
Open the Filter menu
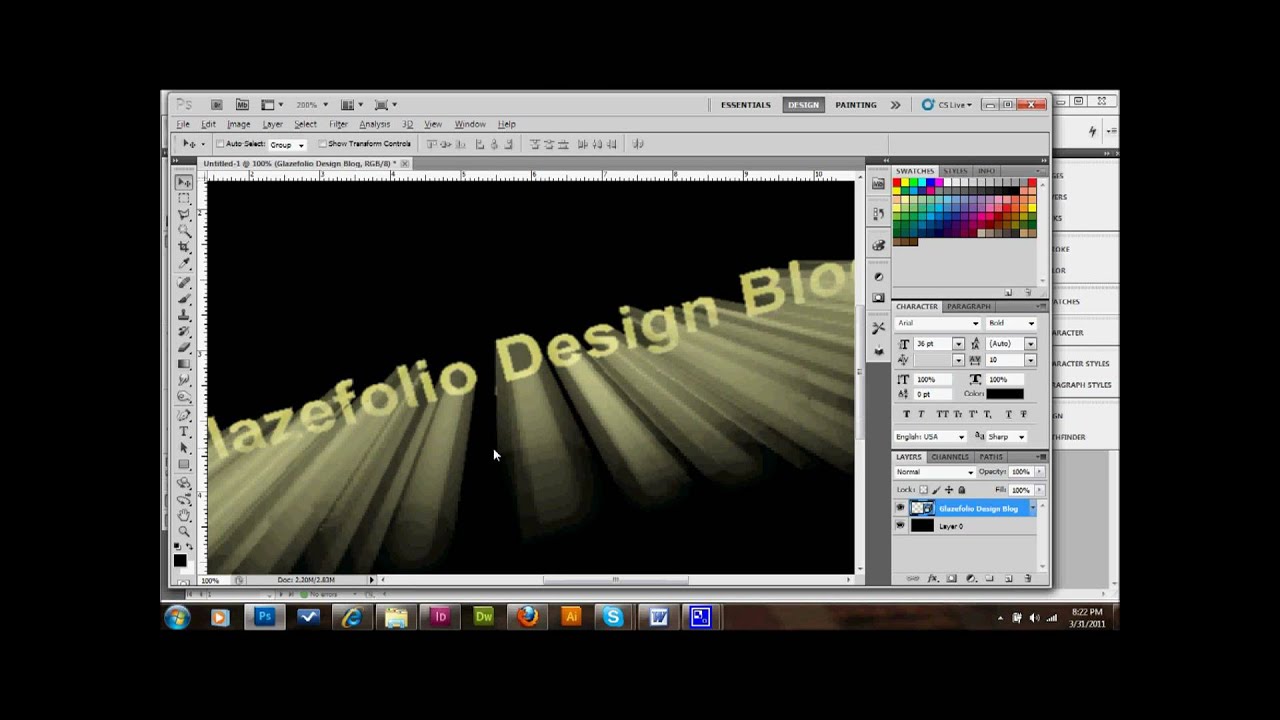pos(338,124)
